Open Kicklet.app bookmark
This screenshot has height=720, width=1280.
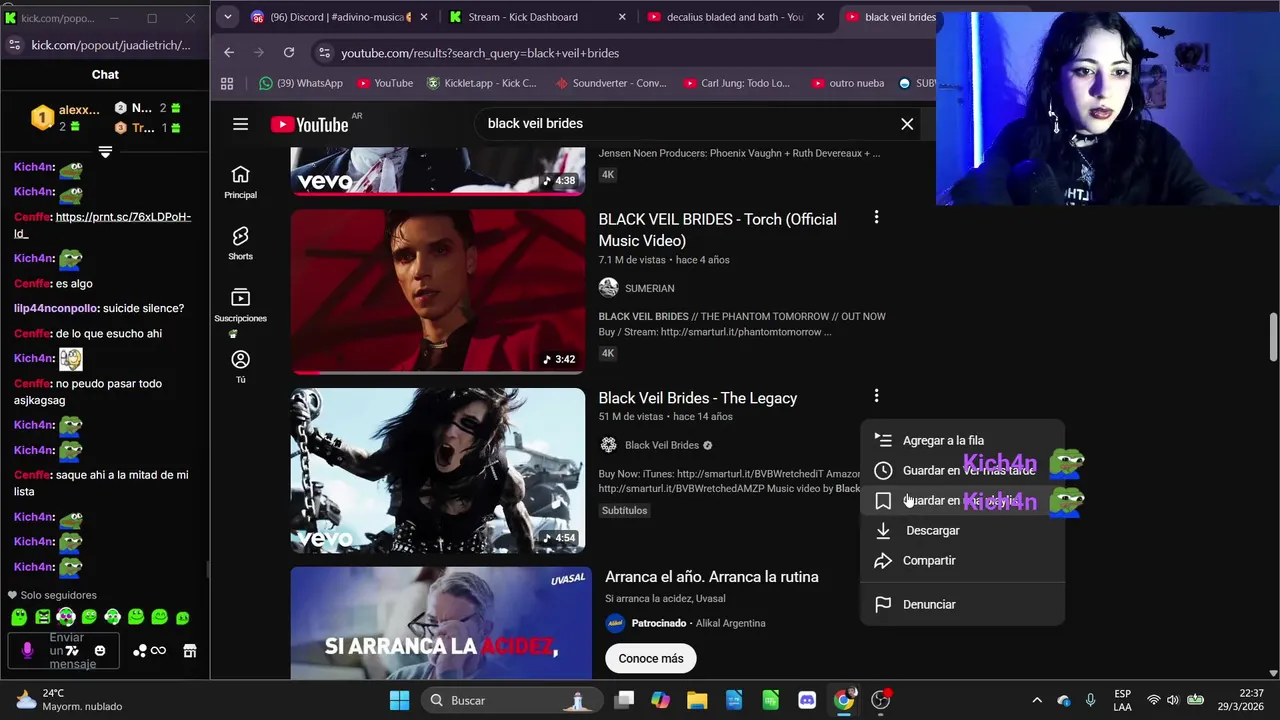tap(481, 83)
